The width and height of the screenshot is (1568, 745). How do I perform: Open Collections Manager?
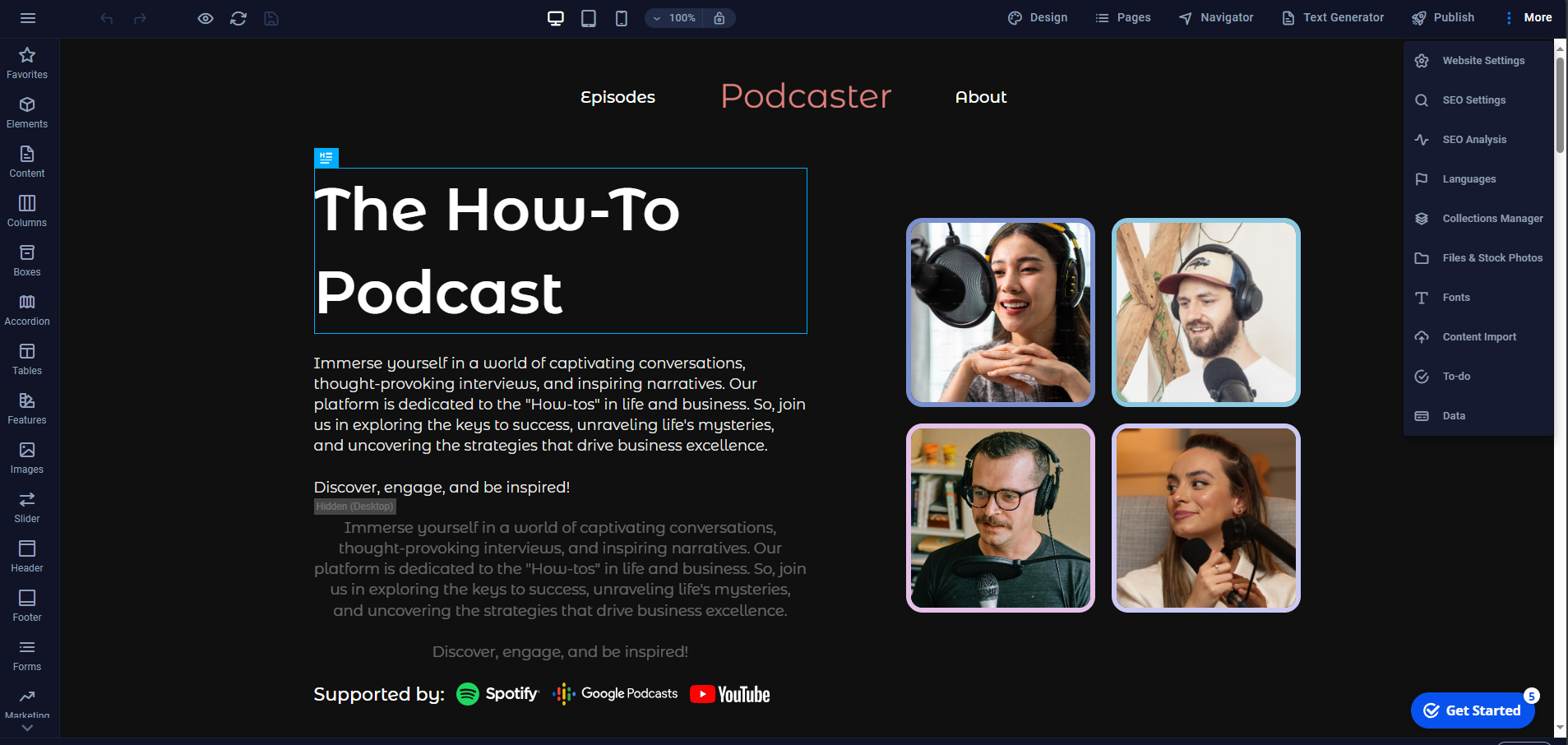point(1478,219)
